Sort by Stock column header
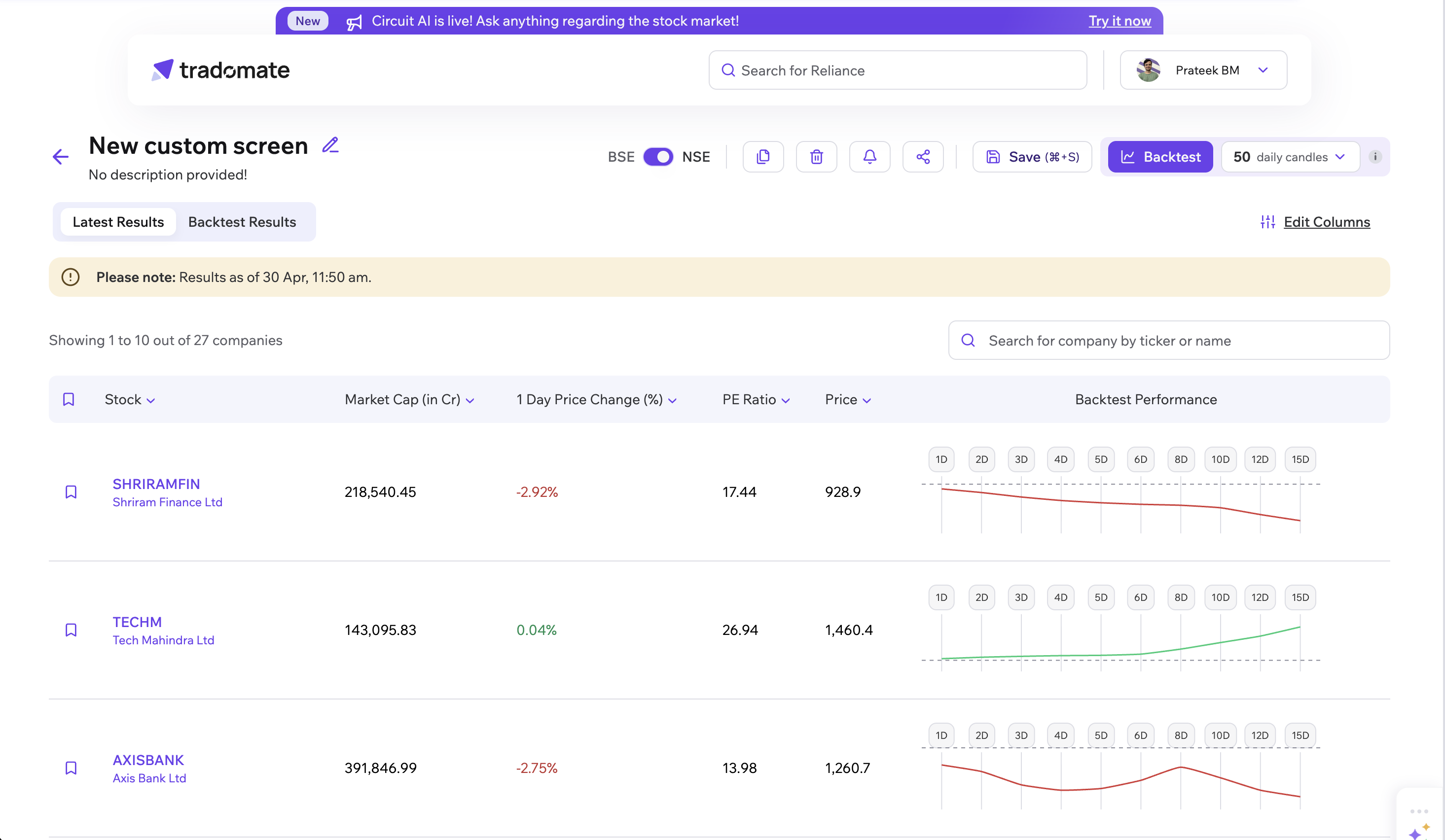Screen dimensions: 1445x840 130,399
